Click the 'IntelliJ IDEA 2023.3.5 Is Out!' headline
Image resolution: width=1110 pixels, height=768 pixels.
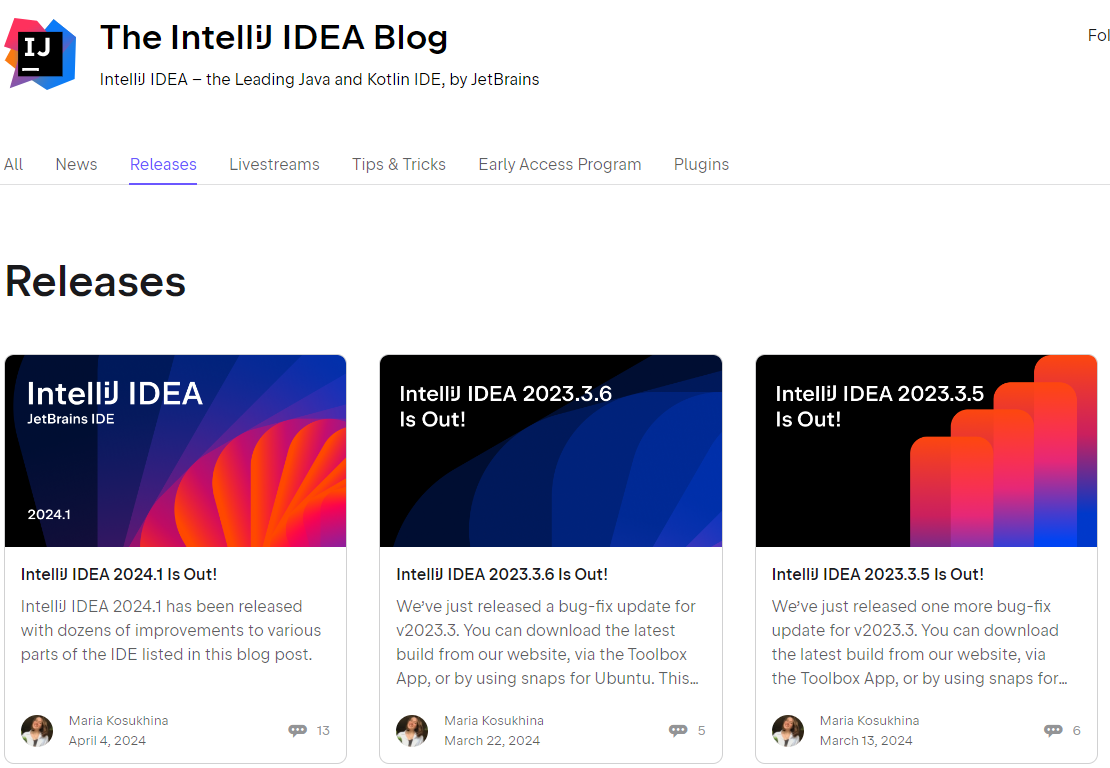pyautogui.click(x=878, y=574)
